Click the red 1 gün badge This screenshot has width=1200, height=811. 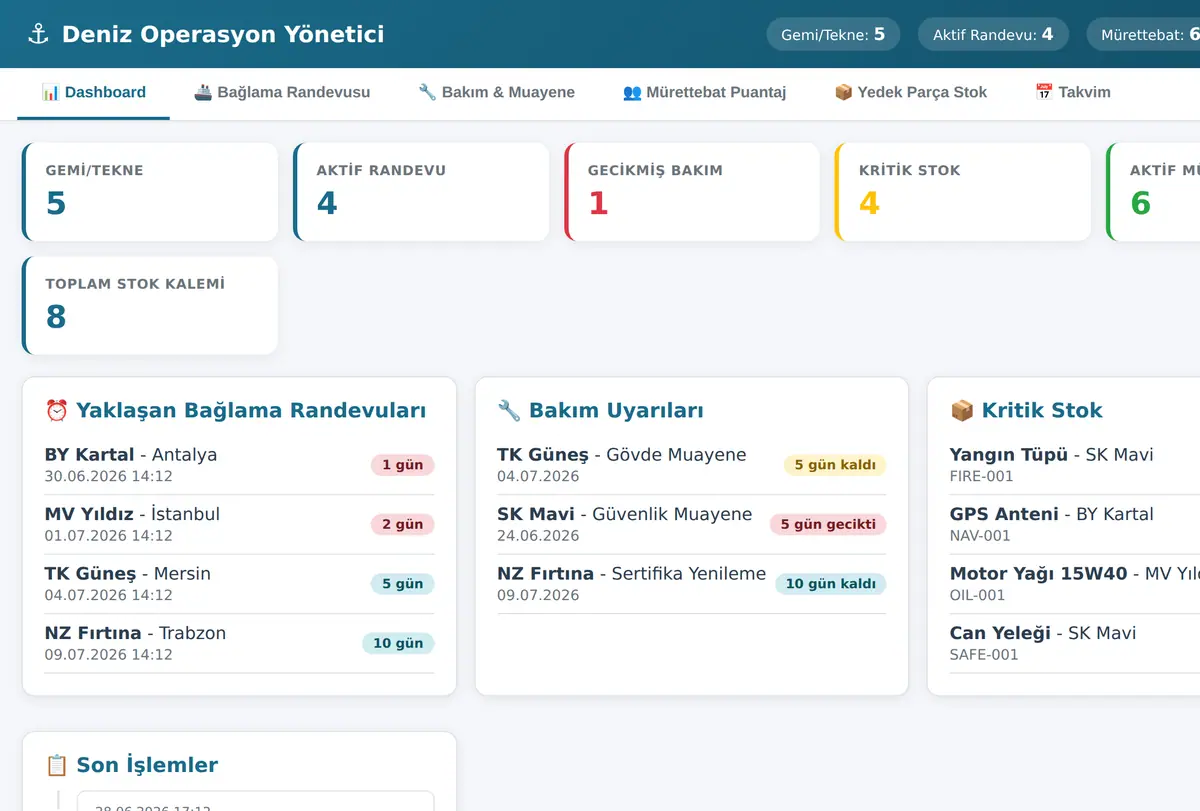click(x=402, y=465)
